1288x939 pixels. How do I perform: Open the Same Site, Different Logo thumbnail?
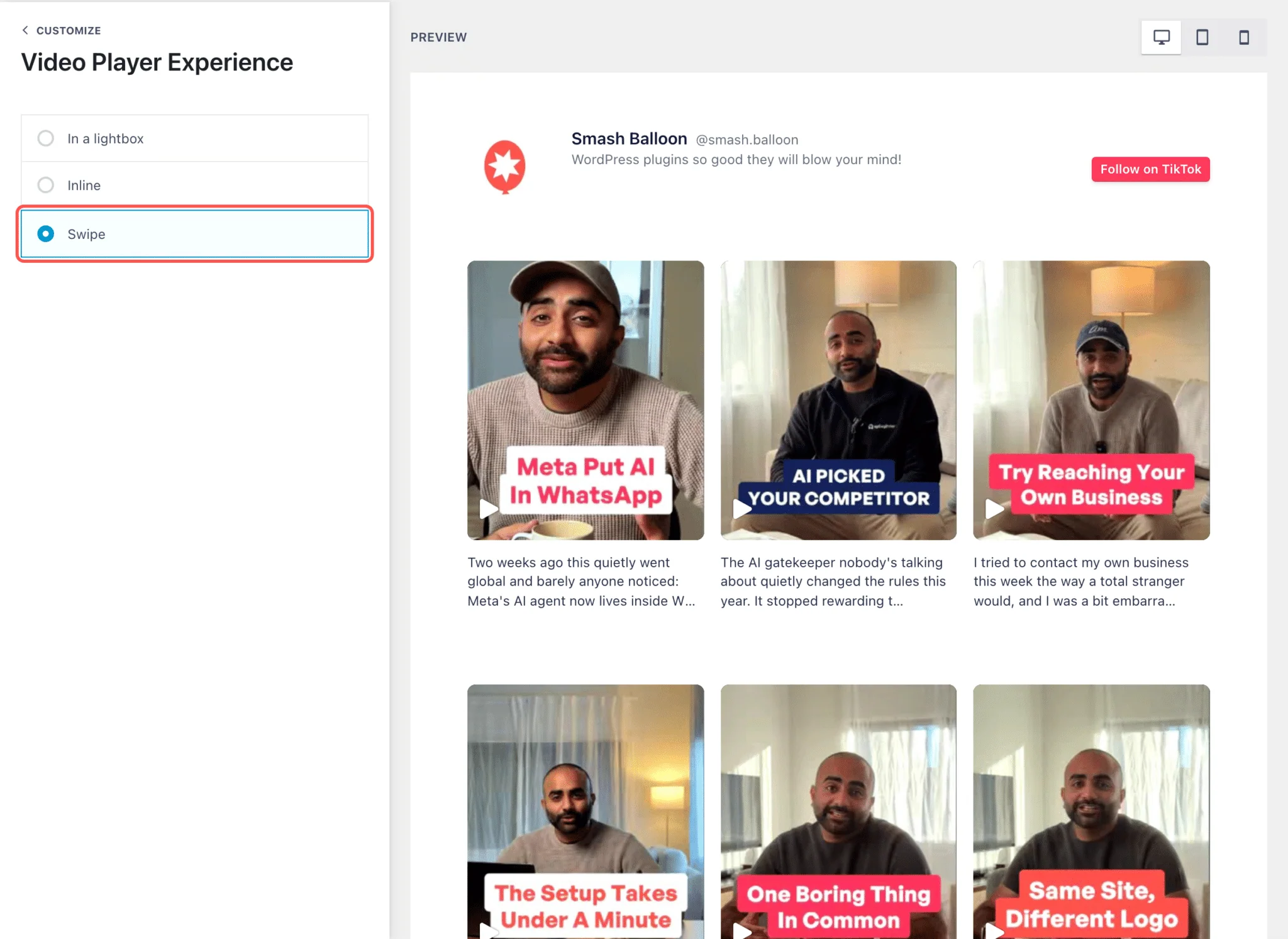(1091, 811)
